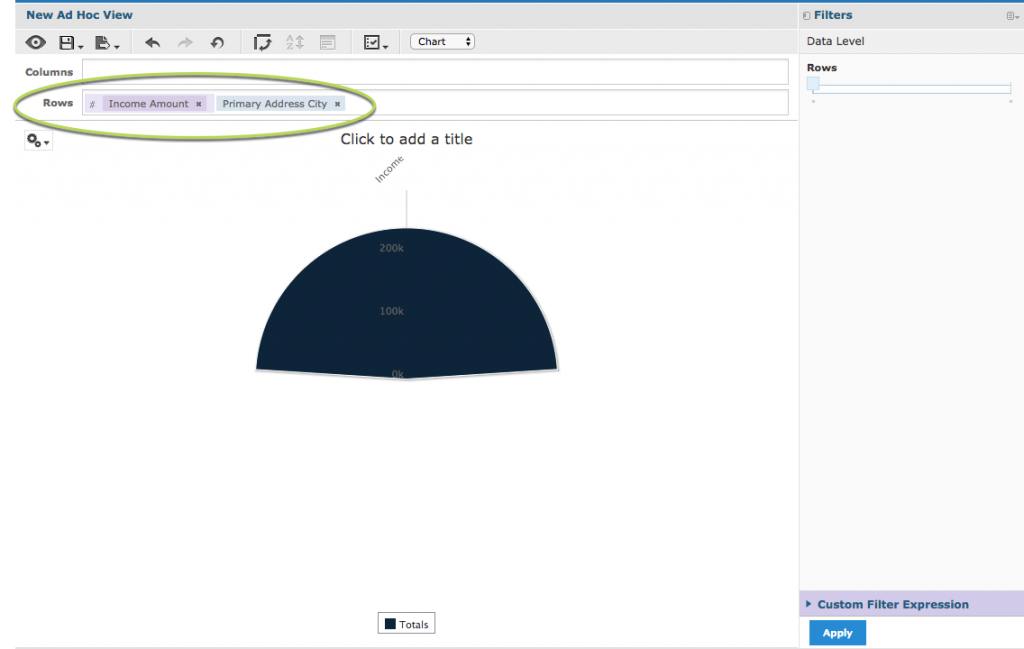Open input controls with the checkbox toolbar icon

371,42
